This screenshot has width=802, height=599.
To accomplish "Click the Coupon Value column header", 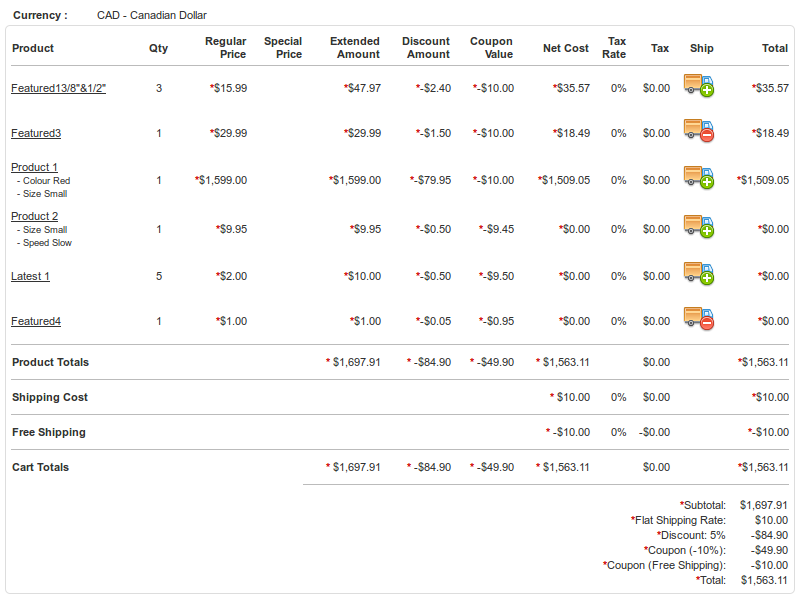I will tap(491, 48).
